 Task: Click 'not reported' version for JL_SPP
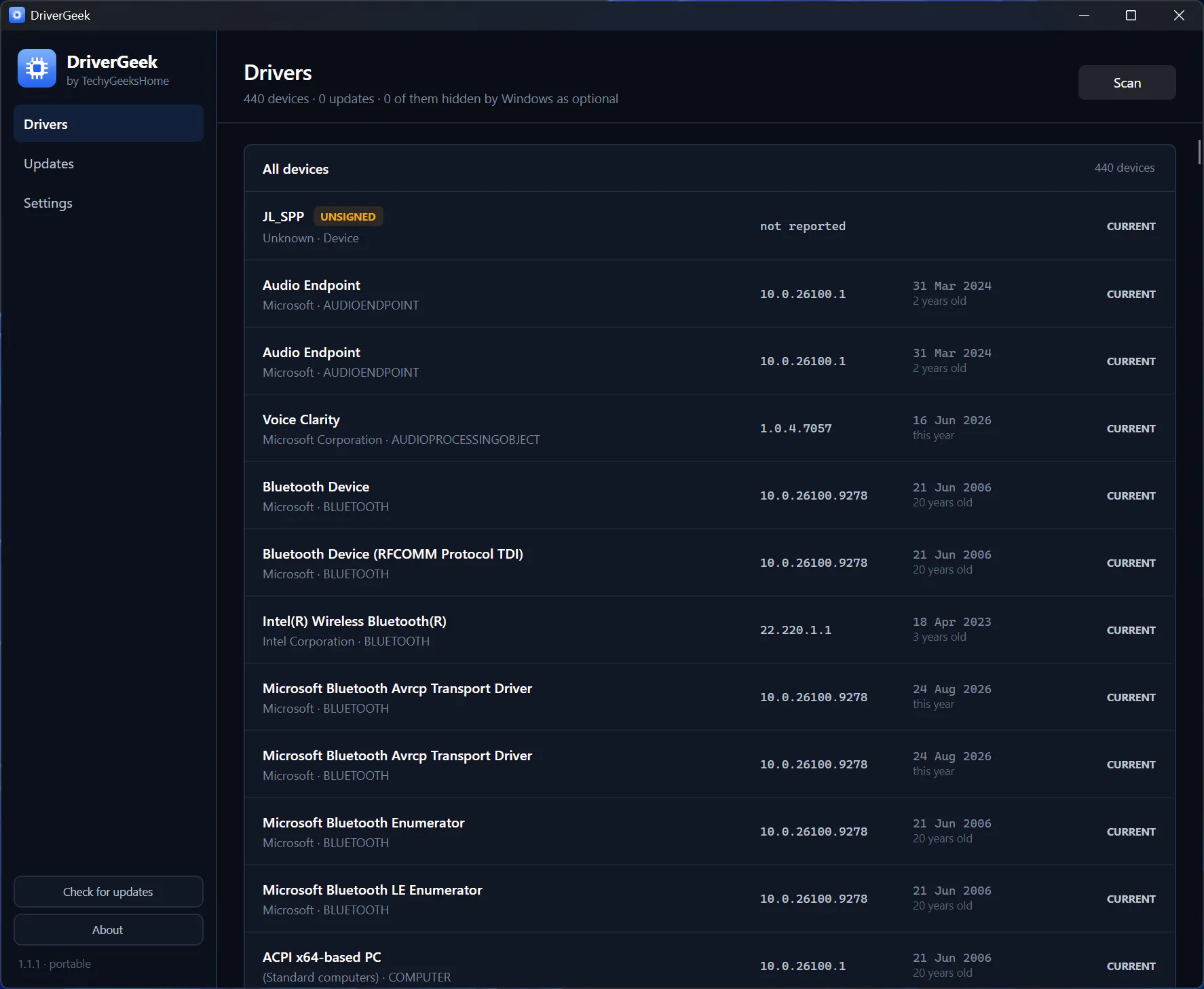point(802,226)
